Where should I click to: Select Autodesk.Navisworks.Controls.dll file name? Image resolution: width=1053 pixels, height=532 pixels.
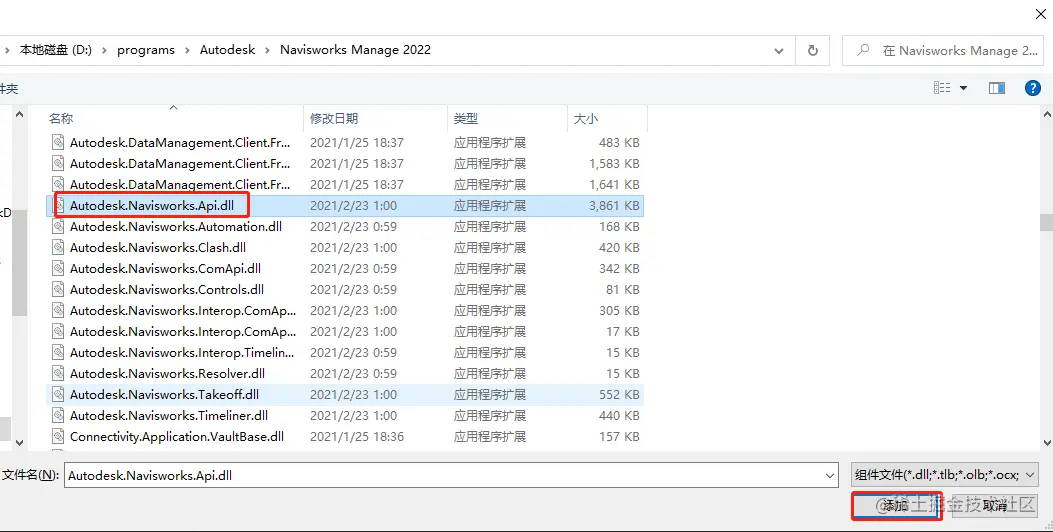click(167, 290)
